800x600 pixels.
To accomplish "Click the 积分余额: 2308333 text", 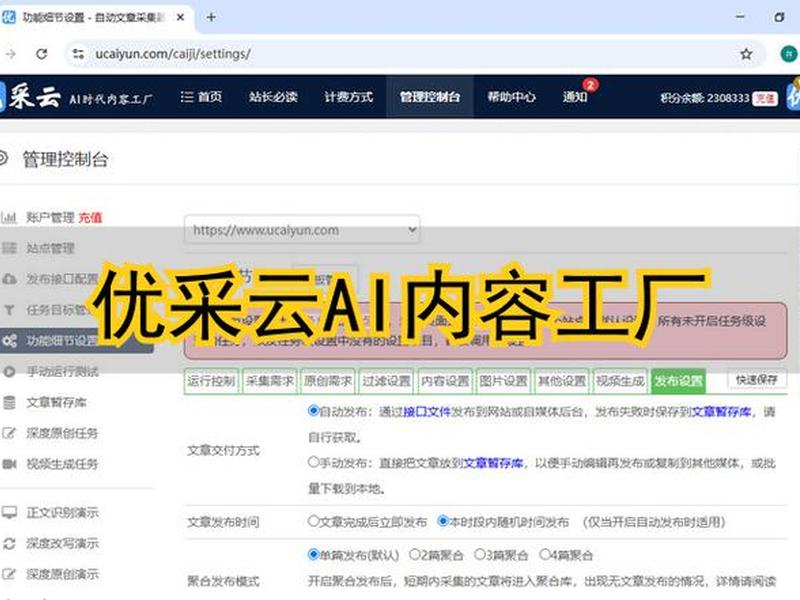I will pos(705,98).
